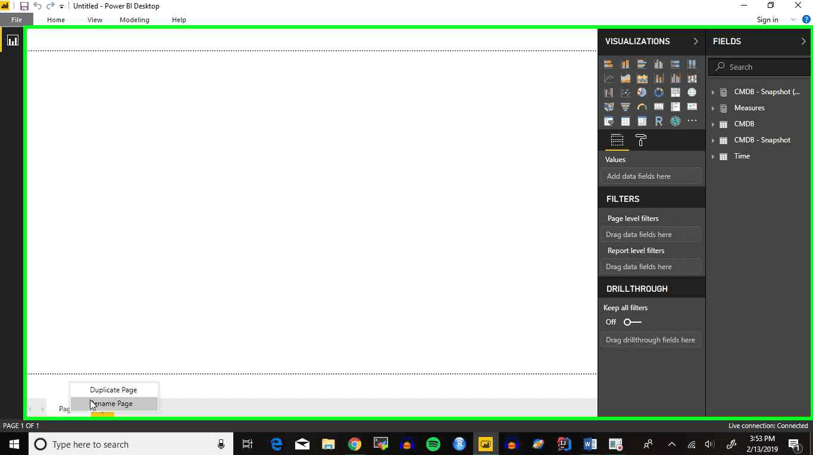Toggle Keep all filters switch
This screenshot has height=455, width=815.
(x=633, y=322)
